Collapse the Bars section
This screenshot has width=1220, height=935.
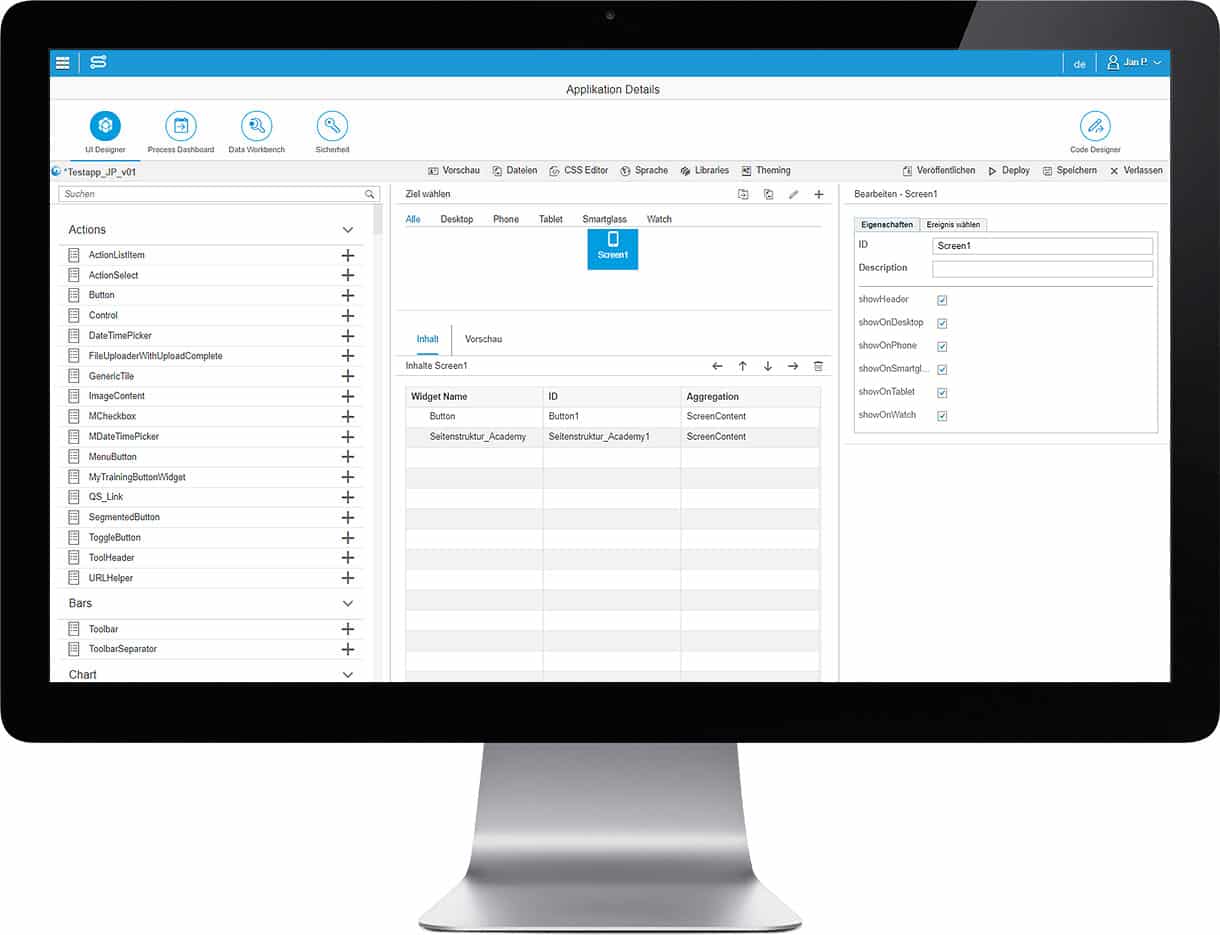[x=348, y=603]
